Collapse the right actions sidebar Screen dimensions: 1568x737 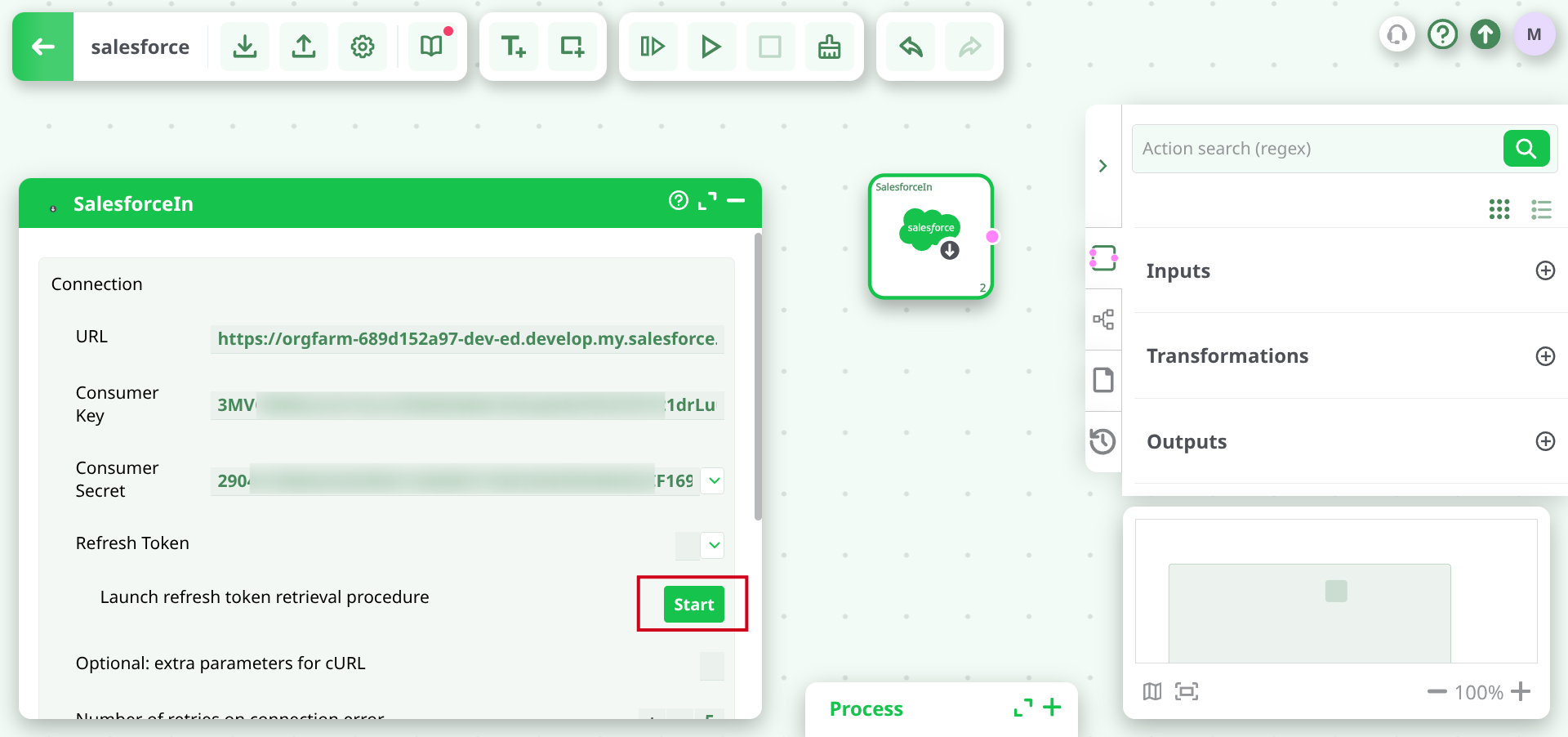(x=1103, y=166)
